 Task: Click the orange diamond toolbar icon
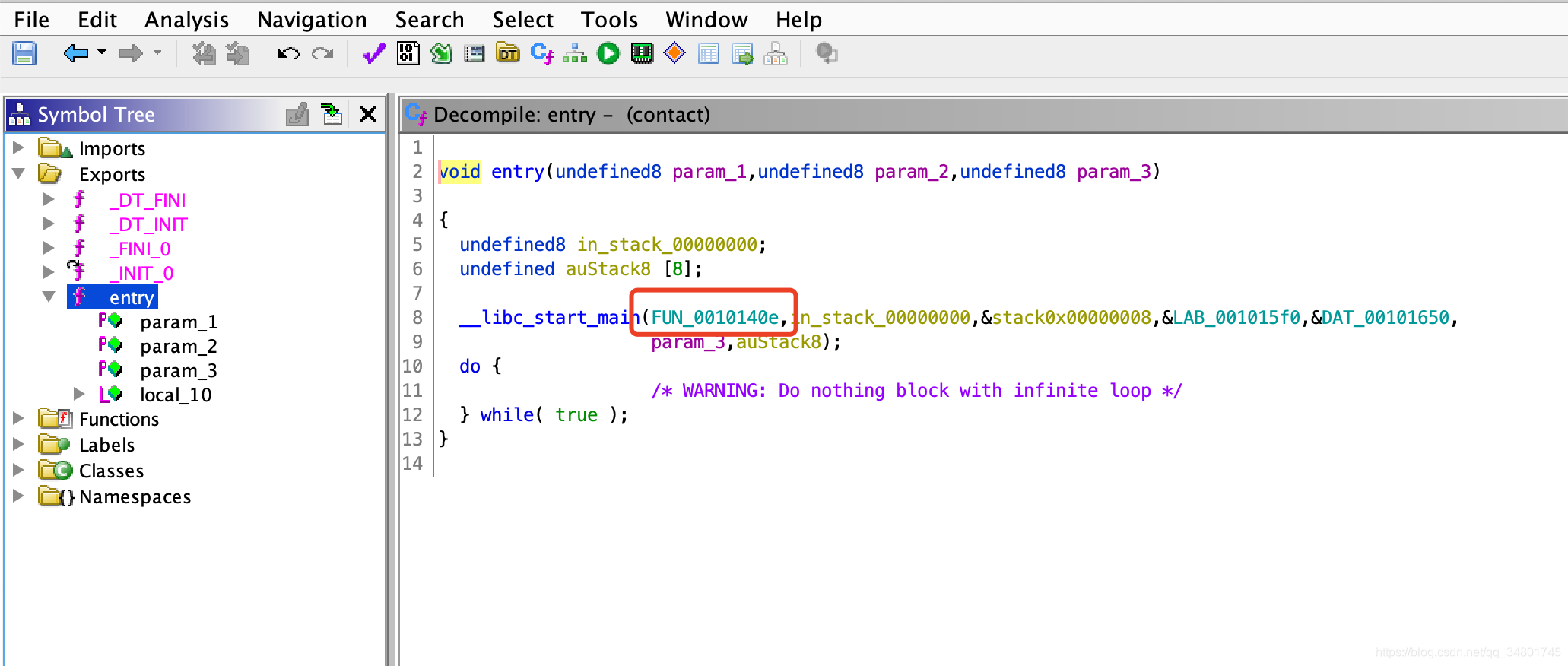coord(674,53)
